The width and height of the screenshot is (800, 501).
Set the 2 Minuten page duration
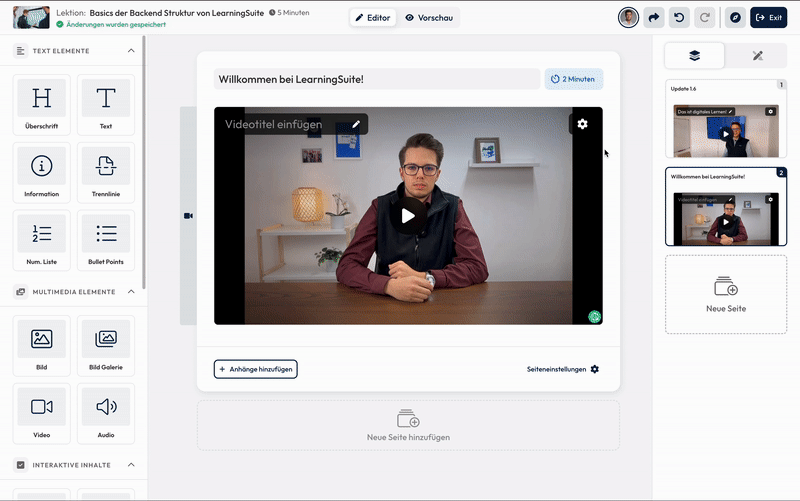pos(573,79)
